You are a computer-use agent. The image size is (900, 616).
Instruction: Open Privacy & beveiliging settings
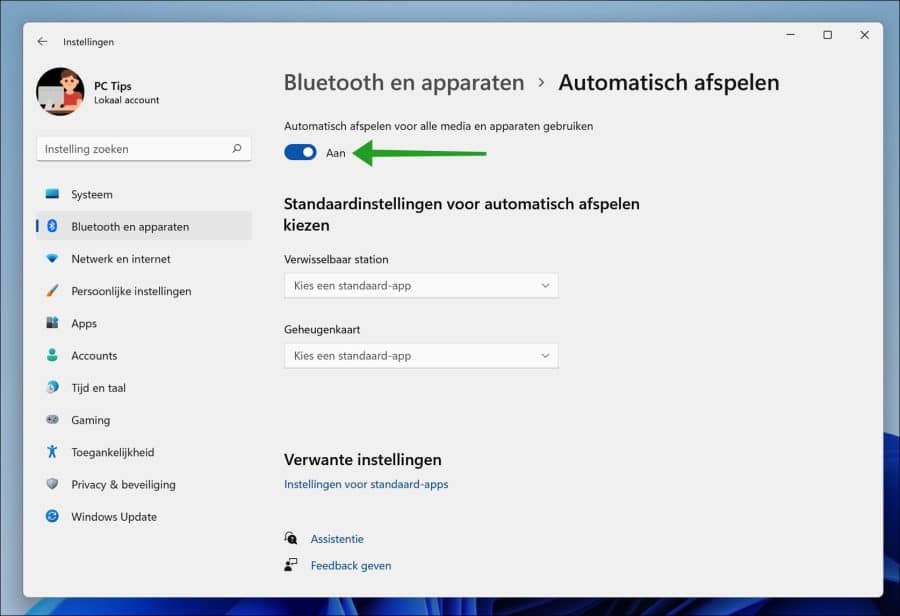143,483
